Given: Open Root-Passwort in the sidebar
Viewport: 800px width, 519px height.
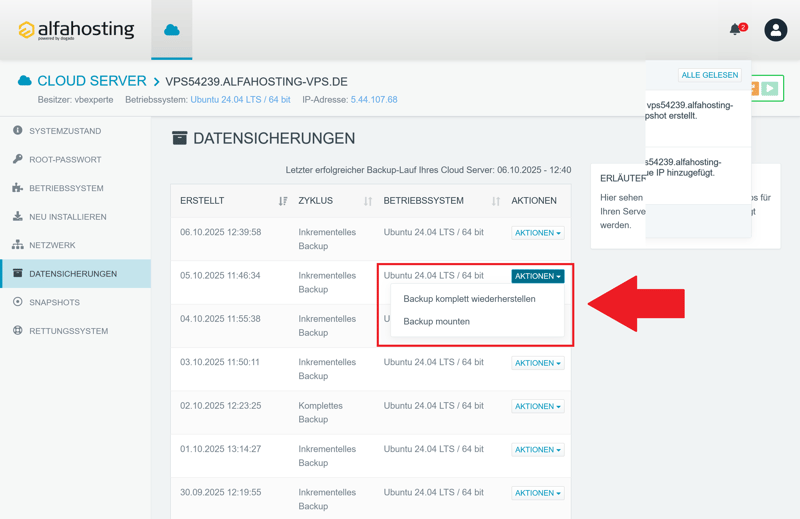Looking at the screenshot, I should 65,160.
